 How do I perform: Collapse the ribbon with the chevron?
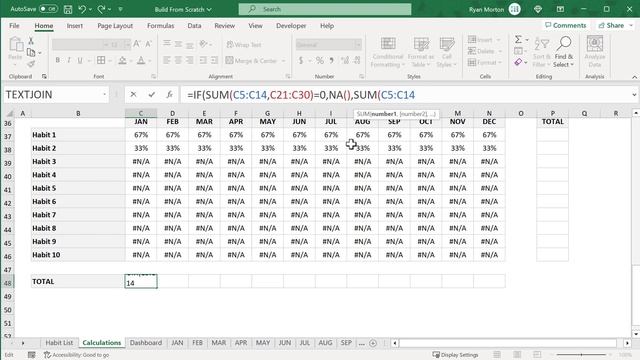pos(634,77)
